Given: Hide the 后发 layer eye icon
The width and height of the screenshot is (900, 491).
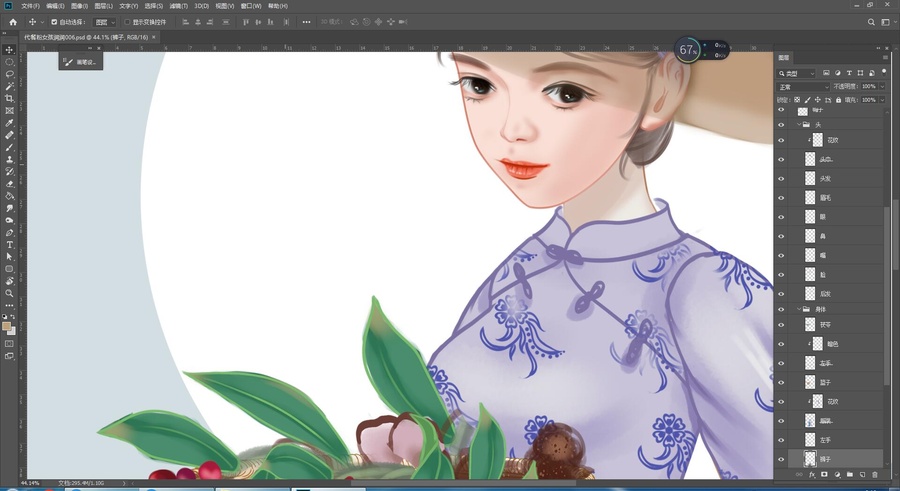Looking at the screenshot, I should click(781, 293).
